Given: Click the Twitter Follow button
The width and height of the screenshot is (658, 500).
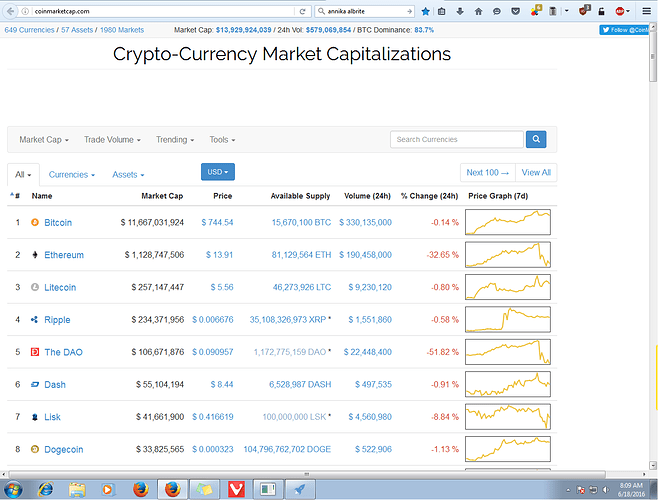Looking at the screenshot, I should point(624,30).
